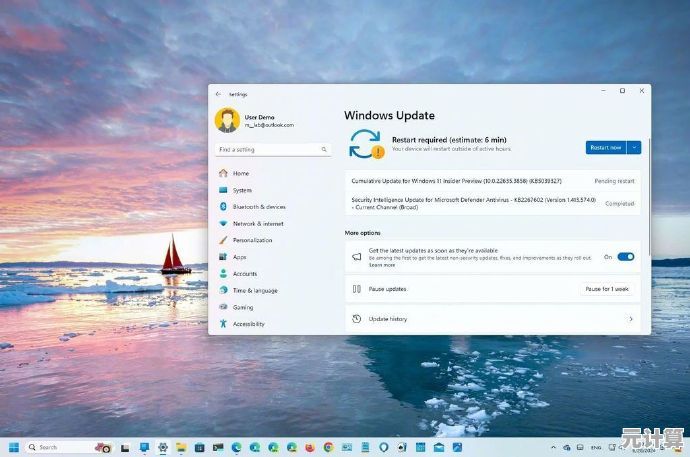Select Accounts in the settings sidebar
This screenshot has height=457, width=690.
[244, 274]
